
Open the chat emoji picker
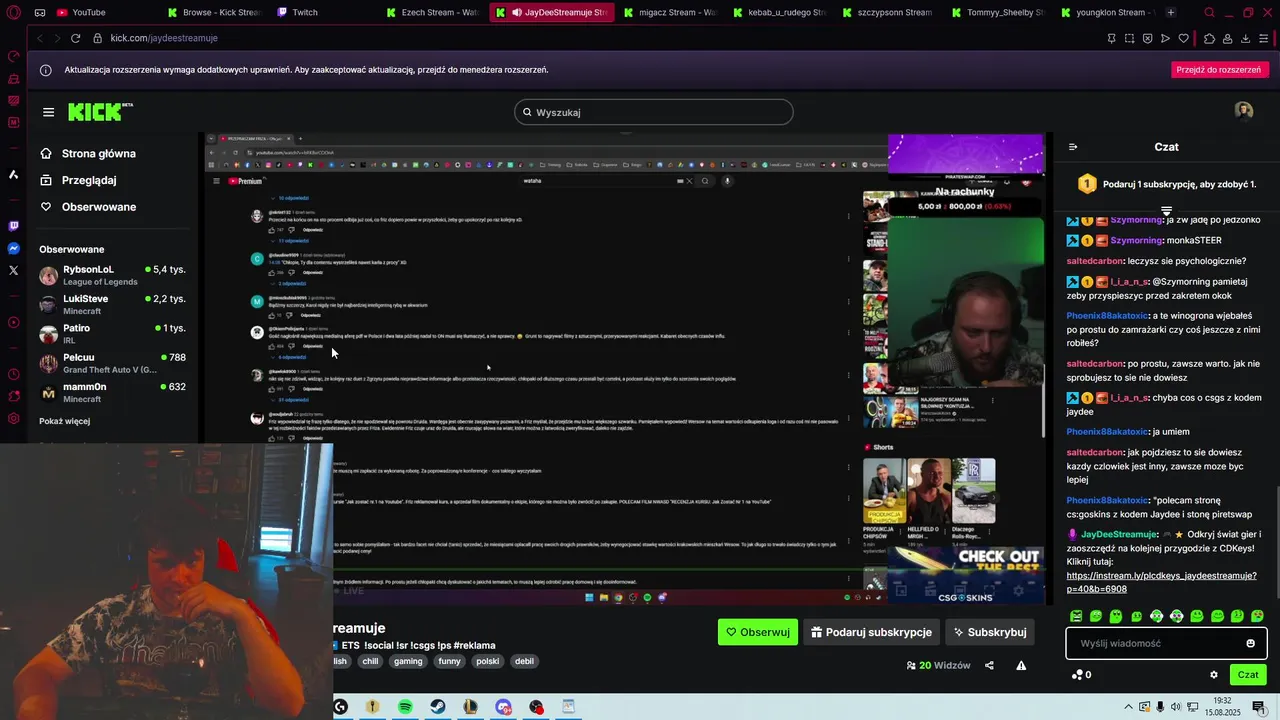[1250, 643]
